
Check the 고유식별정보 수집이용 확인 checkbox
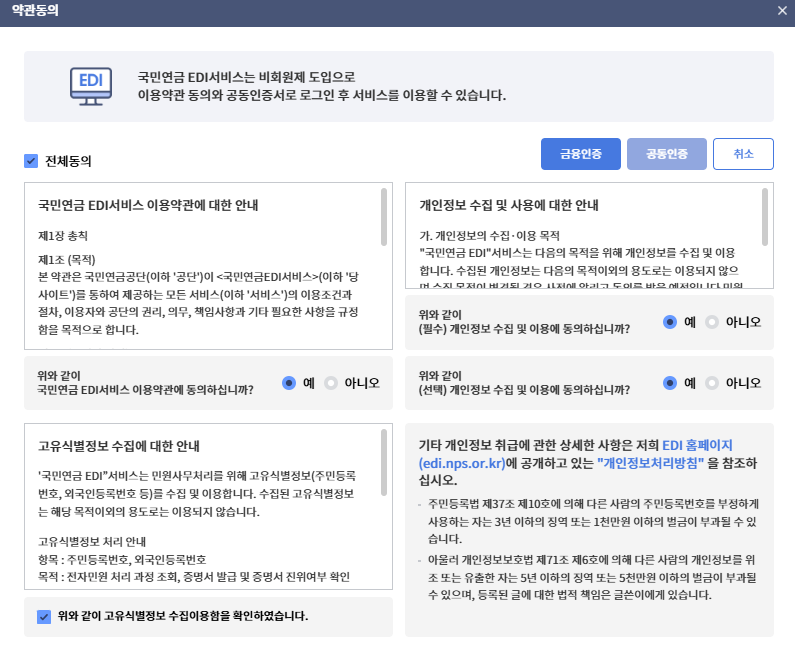(x=44, y=616)
